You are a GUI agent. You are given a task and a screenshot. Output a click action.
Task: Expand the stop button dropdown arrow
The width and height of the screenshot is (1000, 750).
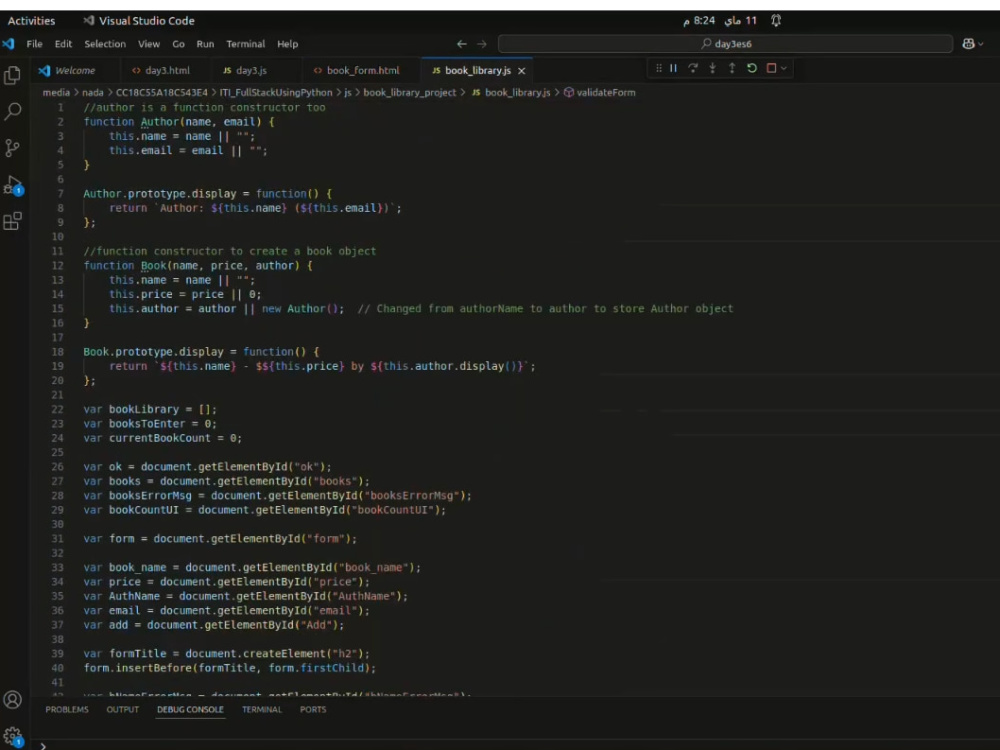(x=784, y=68)
